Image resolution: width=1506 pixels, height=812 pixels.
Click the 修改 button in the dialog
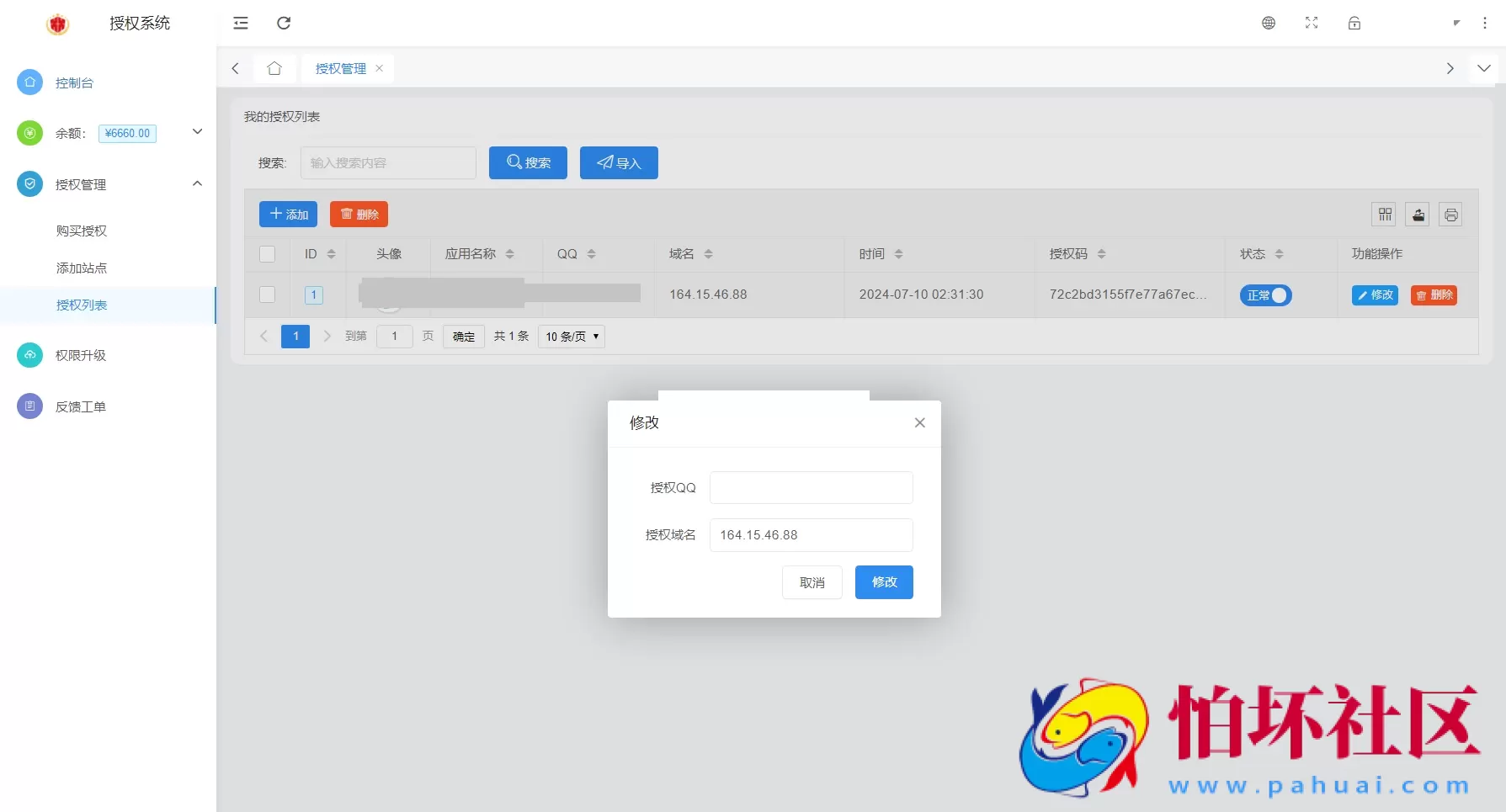click(x=883, y=581)
